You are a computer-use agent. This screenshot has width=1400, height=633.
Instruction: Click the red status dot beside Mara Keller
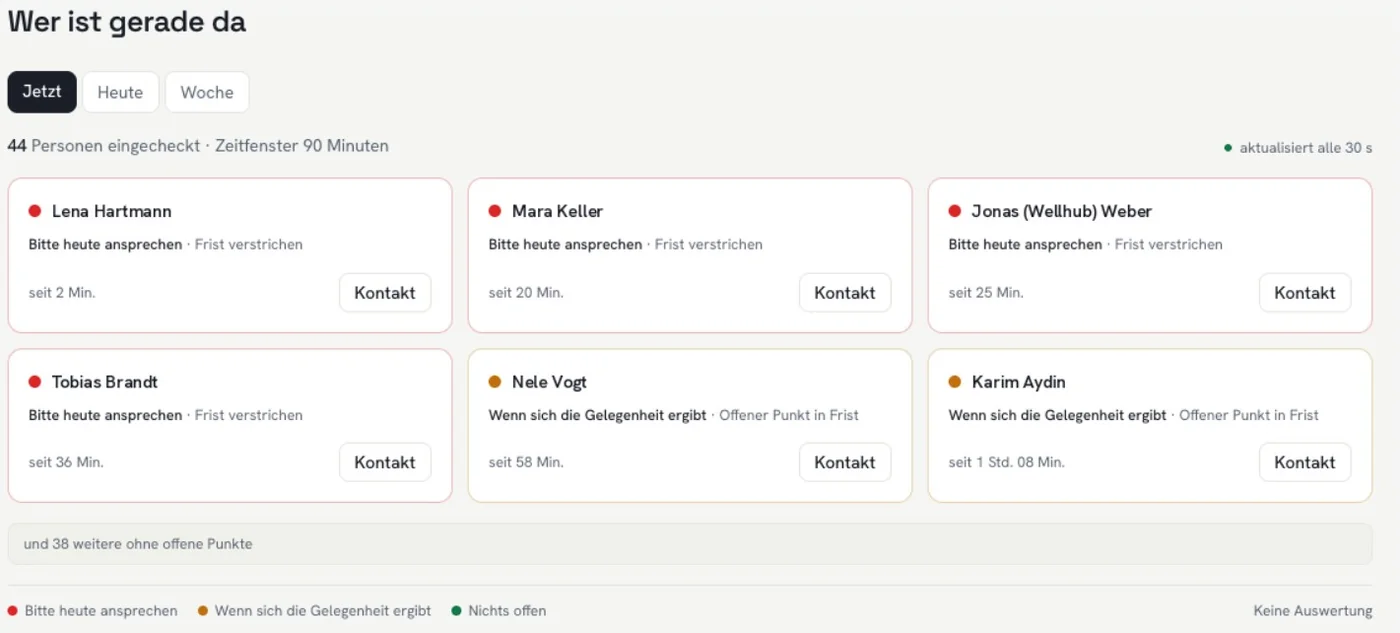pyautogui.click(x=495, y=211)
